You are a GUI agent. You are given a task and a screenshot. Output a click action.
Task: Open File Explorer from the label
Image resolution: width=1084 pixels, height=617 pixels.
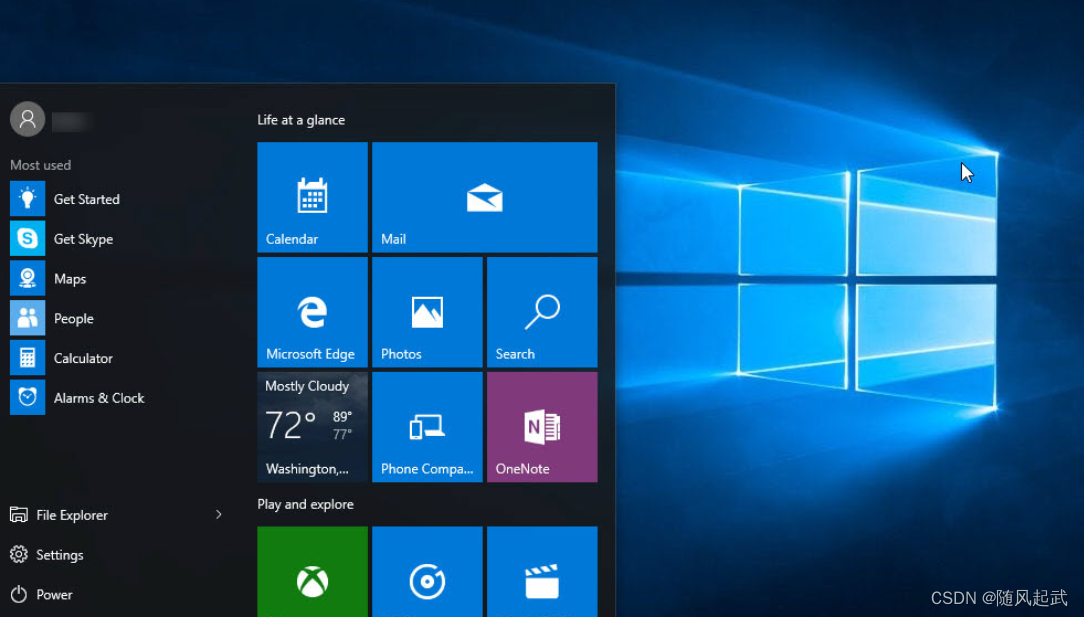click(72, 515)
